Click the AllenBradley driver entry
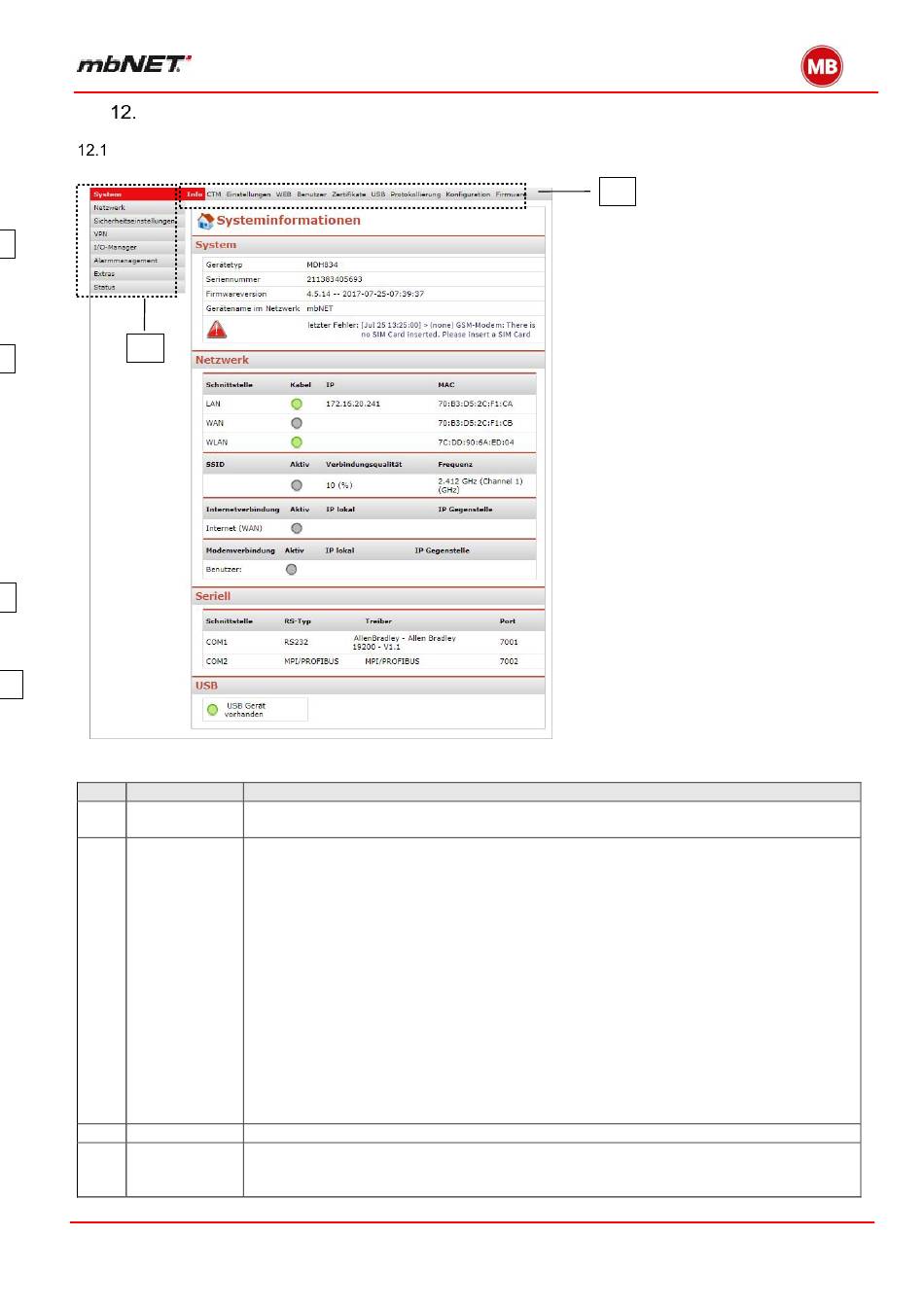The width and height of the screenshot is (924, 1307). [404, 642]
